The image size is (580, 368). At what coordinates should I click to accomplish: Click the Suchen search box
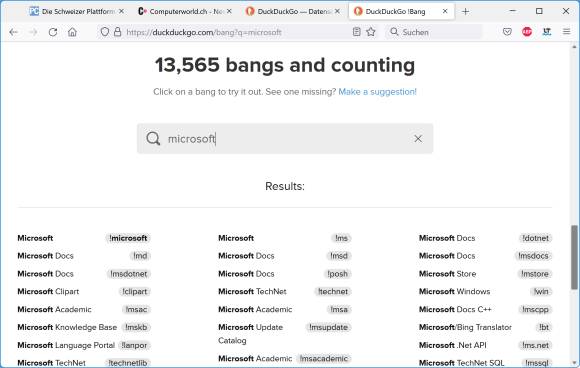pos(435,32)
